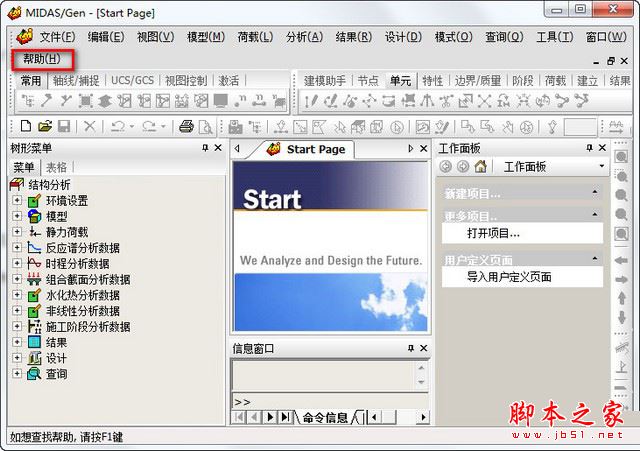Viewport: 640px width, 451px height.
Task: Click the play arrow in 信息窗口 tab navigator
Action: point(270,417)
